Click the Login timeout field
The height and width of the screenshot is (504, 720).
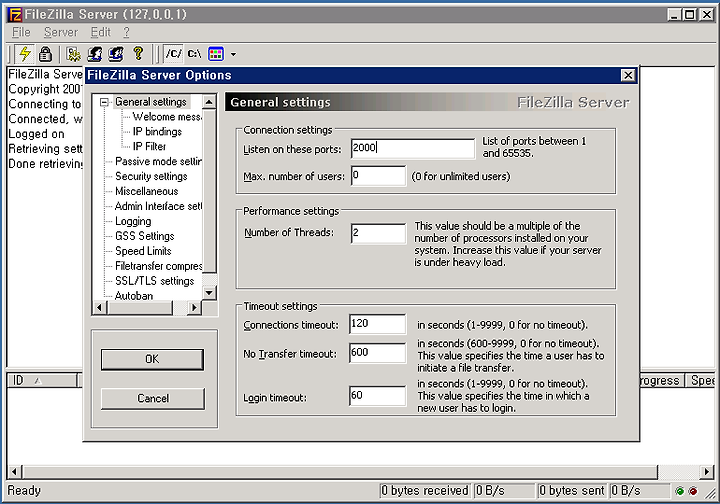377,396
